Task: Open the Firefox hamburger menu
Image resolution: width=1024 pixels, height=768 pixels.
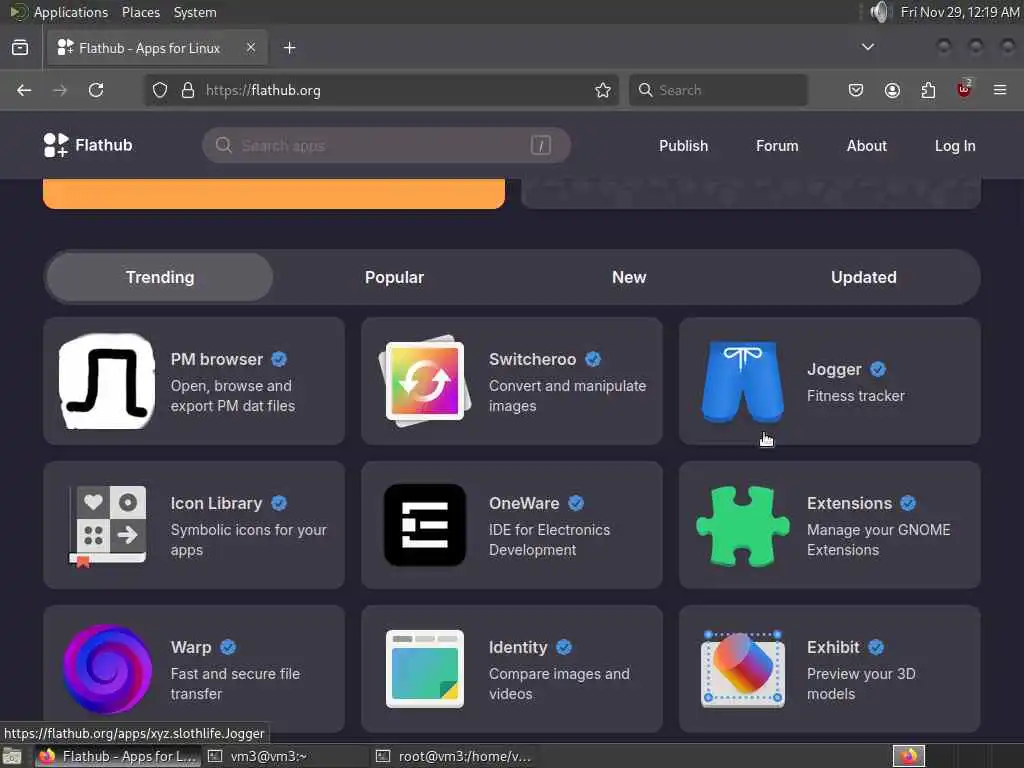Action: point(1000,89)
